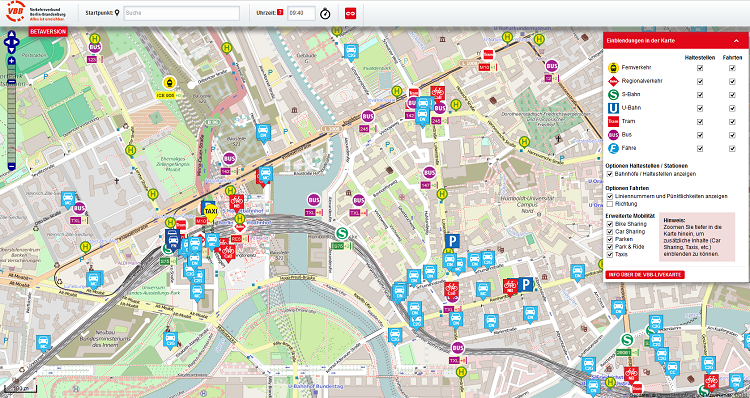Screen dimensions: 750x398
Task: Uncheck the Taxis mobility option
Action: click(x=610, y=254)
